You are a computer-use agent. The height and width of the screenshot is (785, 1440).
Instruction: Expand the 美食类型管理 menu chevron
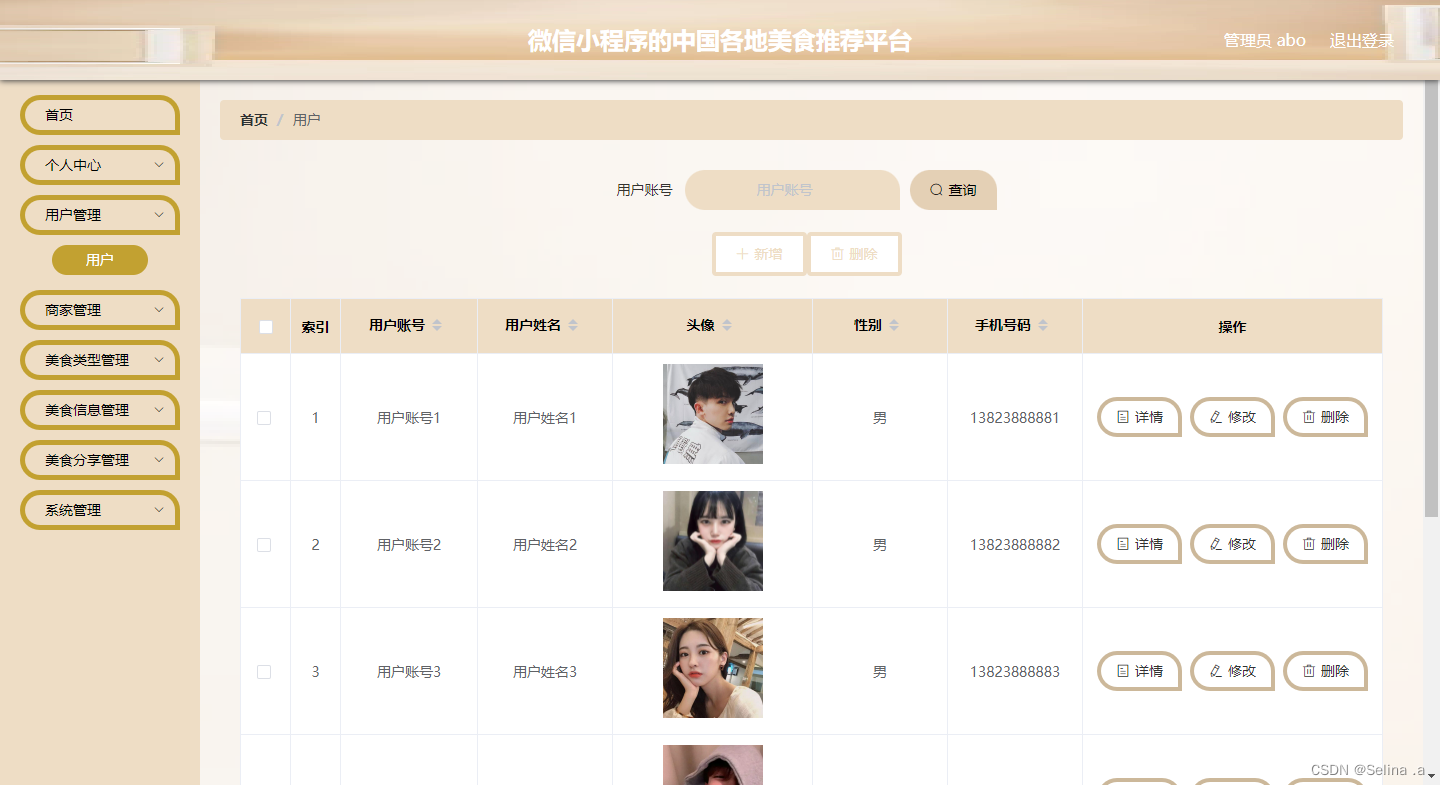coord(159,360)
